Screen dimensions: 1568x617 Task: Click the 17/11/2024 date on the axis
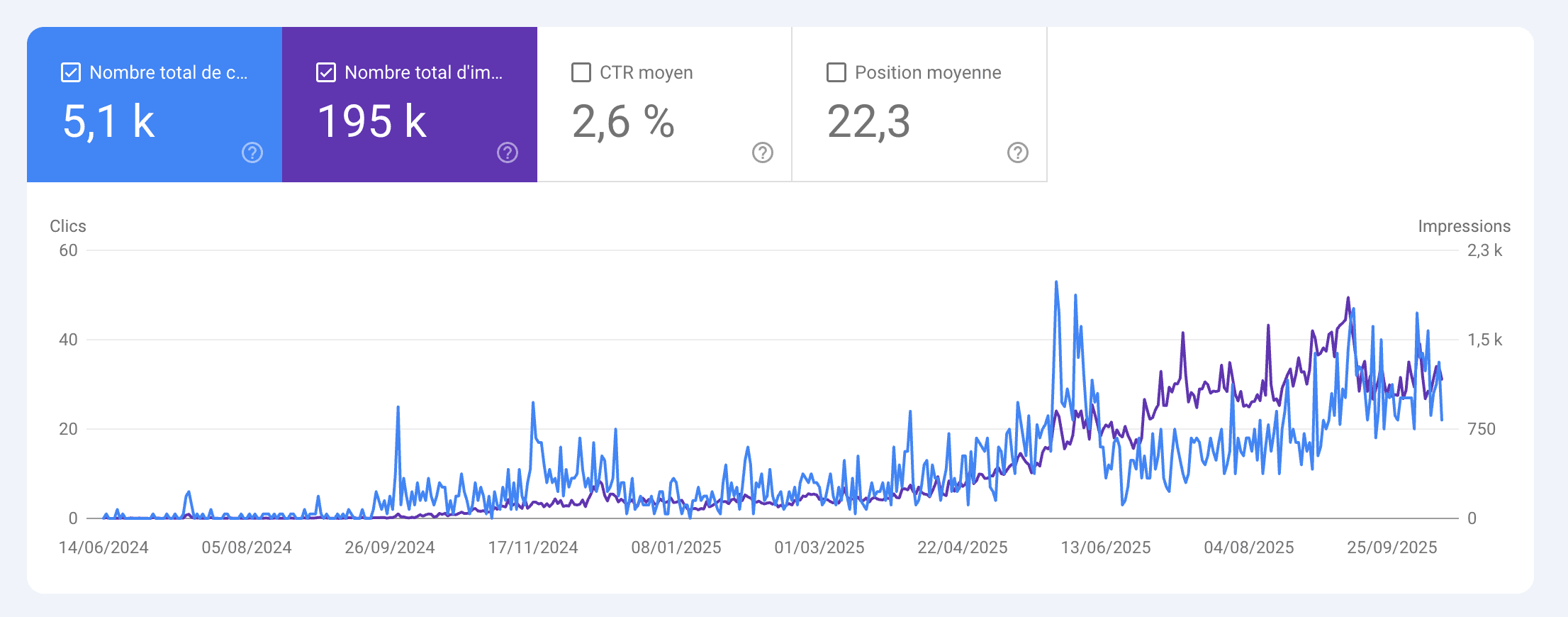pos(533,547)
